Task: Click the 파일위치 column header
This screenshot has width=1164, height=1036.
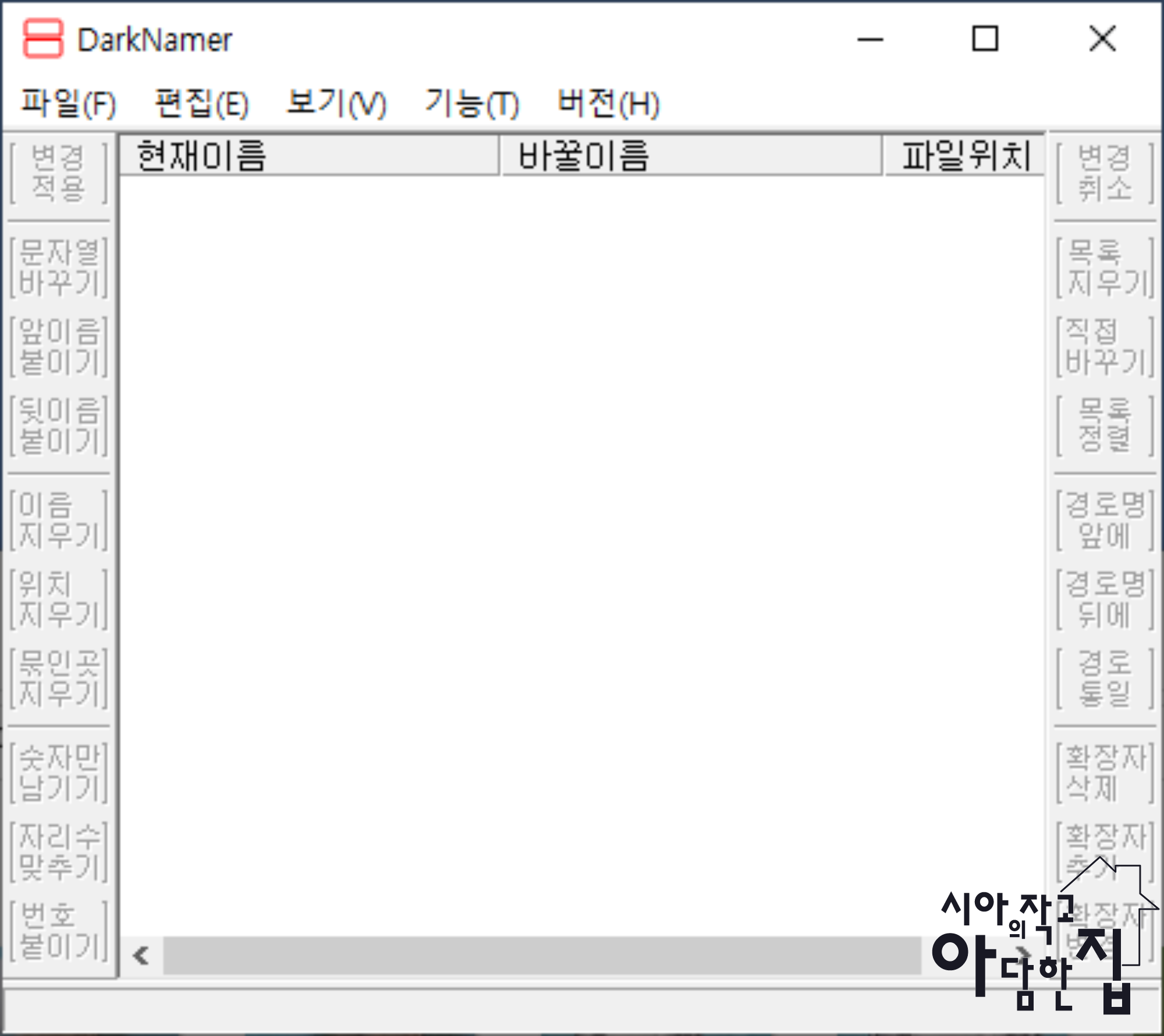Action: (x=965, y=155)
